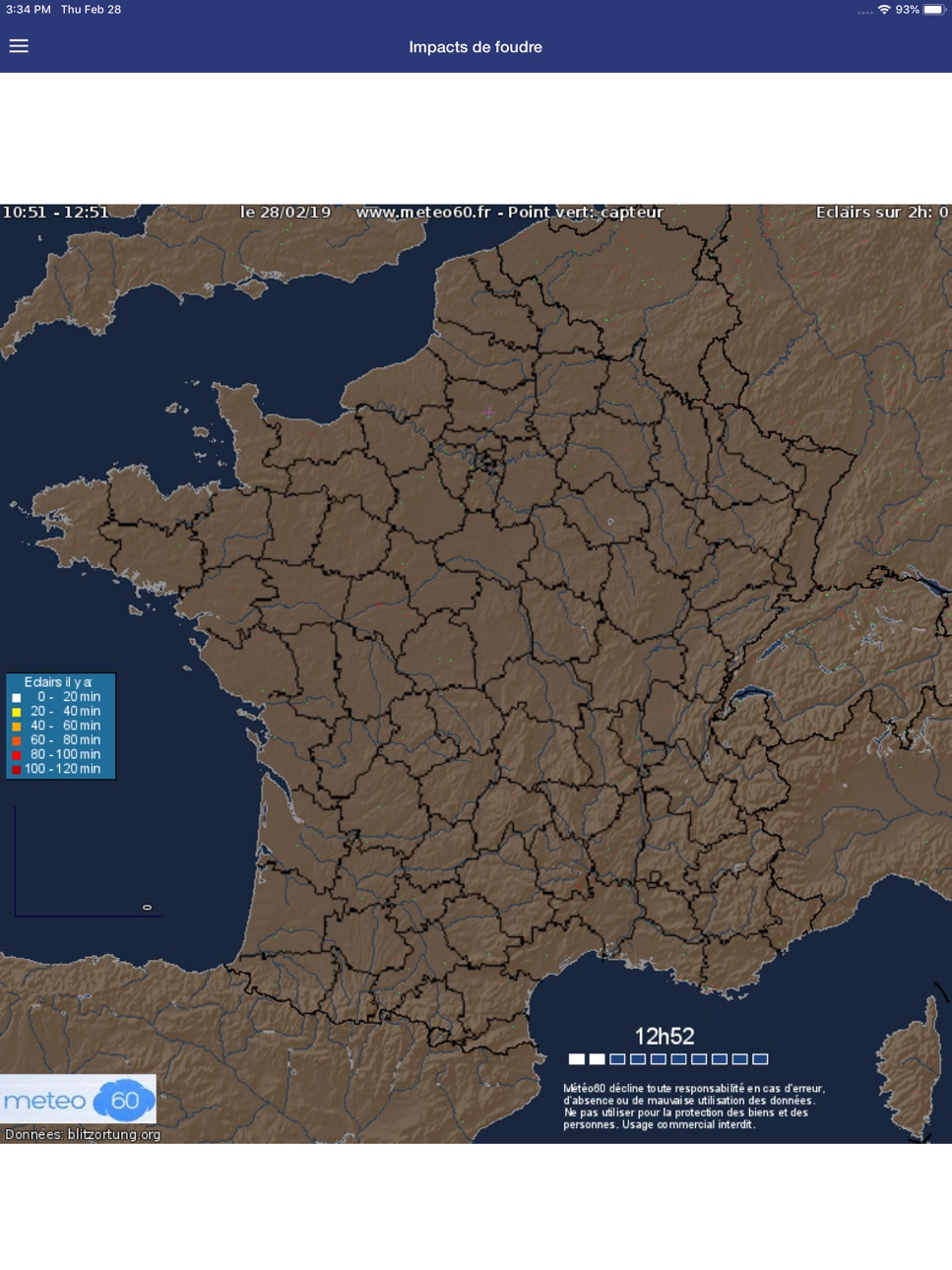Select the first white timeline frame box
The height and width of the screenshot is (1270, 952).
pyautogui.click(x=577, y=1059)
